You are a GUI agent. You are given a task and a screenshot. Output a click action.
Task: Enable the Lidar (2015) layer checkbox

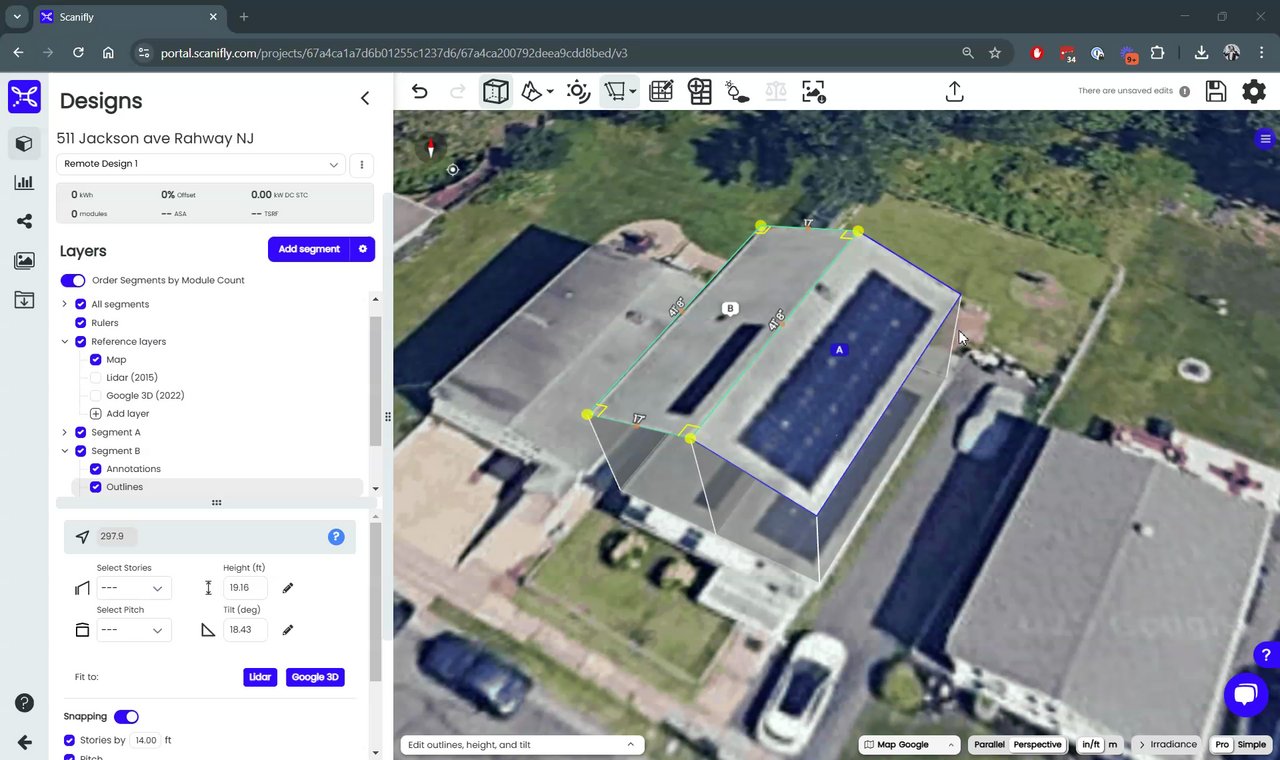[x=96, y=378]
